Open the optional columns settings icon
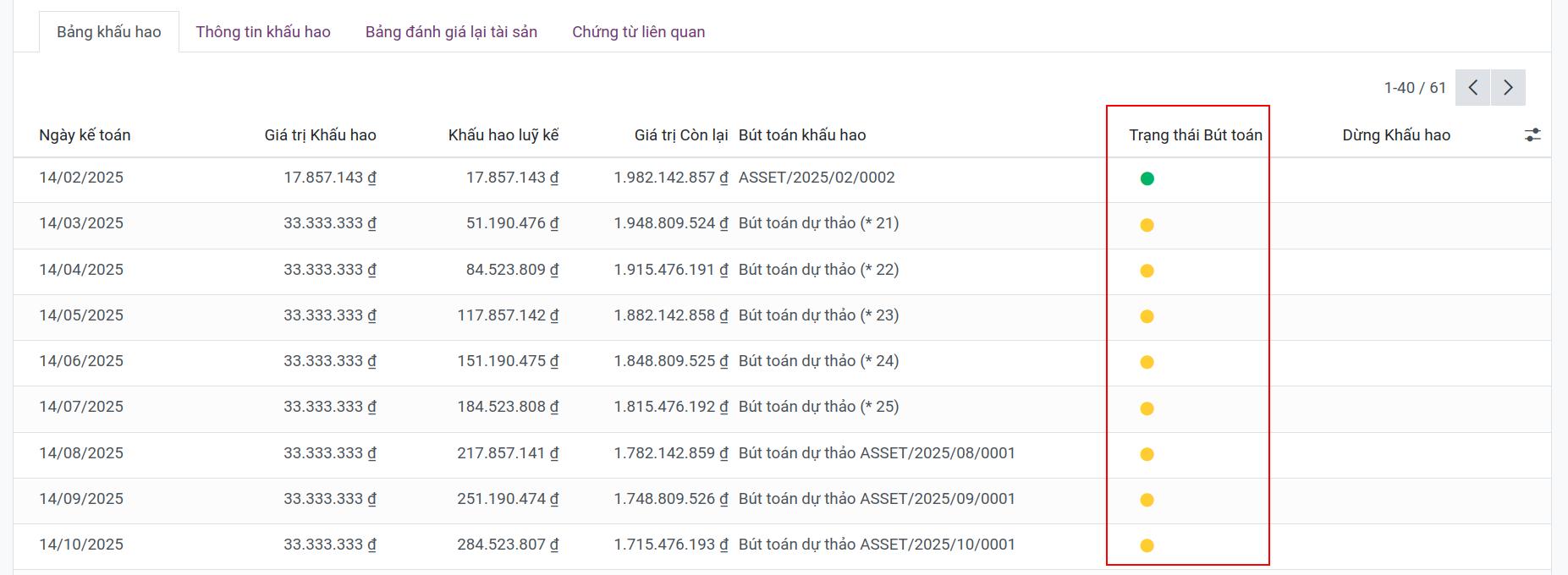Screen dimensions: 1568x575 pyautogui.click(x=1532, y=134)
